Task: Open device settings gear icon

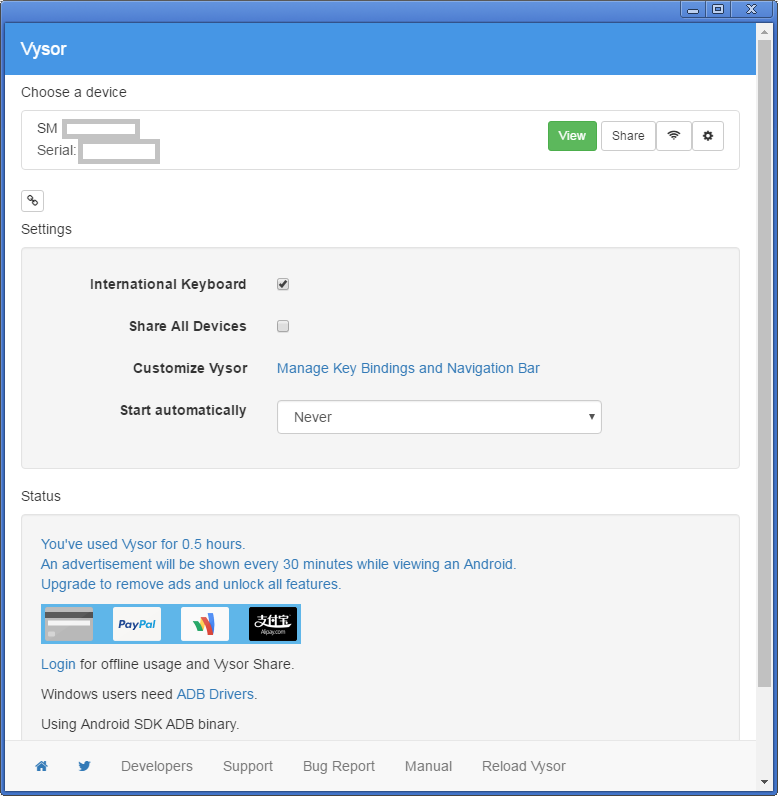Action: [x=707, y=136]
